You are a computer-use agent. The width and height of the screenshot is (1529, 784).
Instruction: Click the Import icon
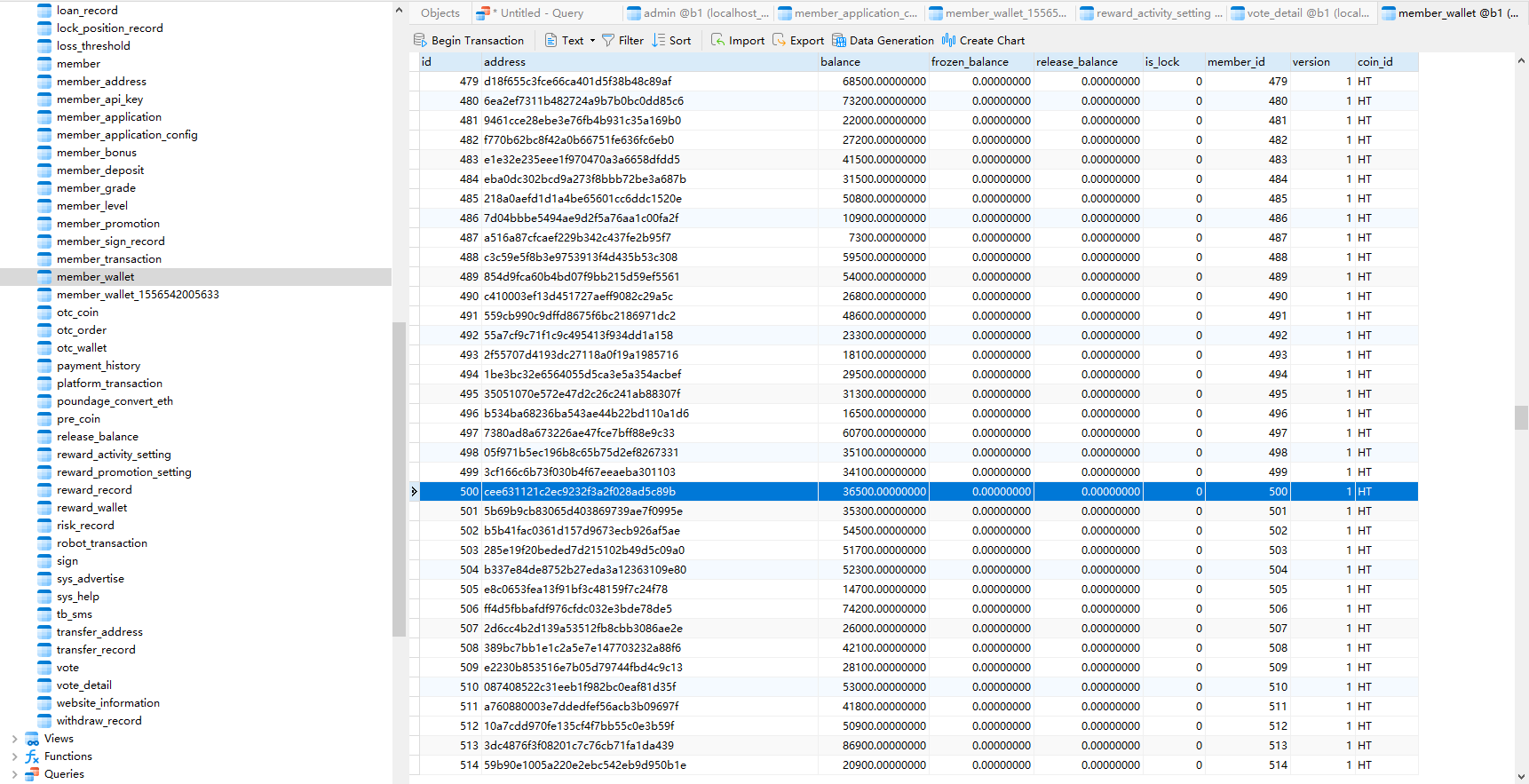[718, 41]
